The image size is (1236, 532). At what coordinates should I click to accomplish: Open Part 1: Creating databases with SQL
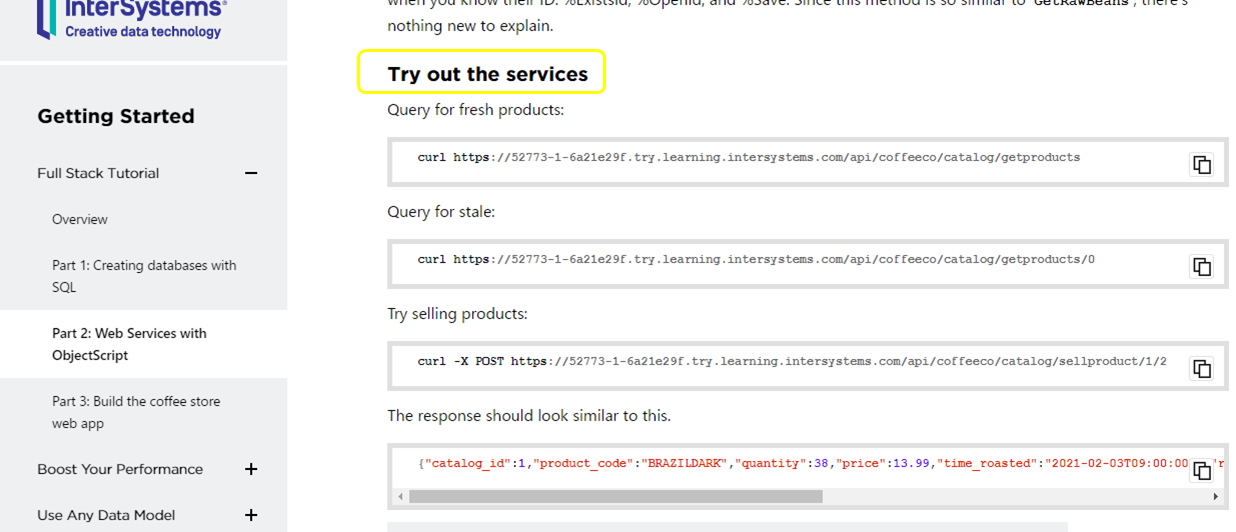tap(144, 276)
